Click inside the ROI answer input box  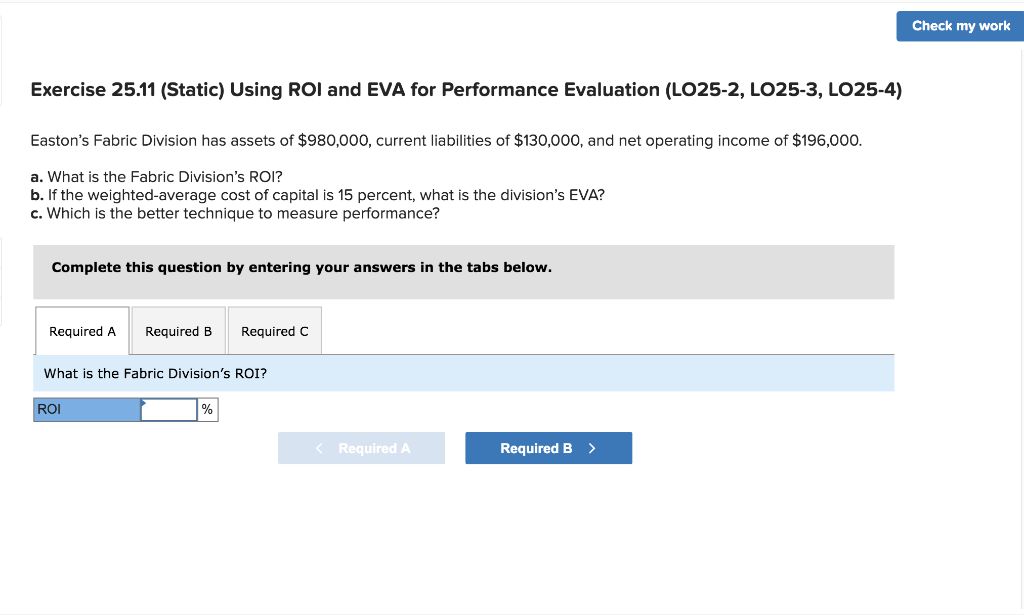pyautogui.click(x=170, y=409)
